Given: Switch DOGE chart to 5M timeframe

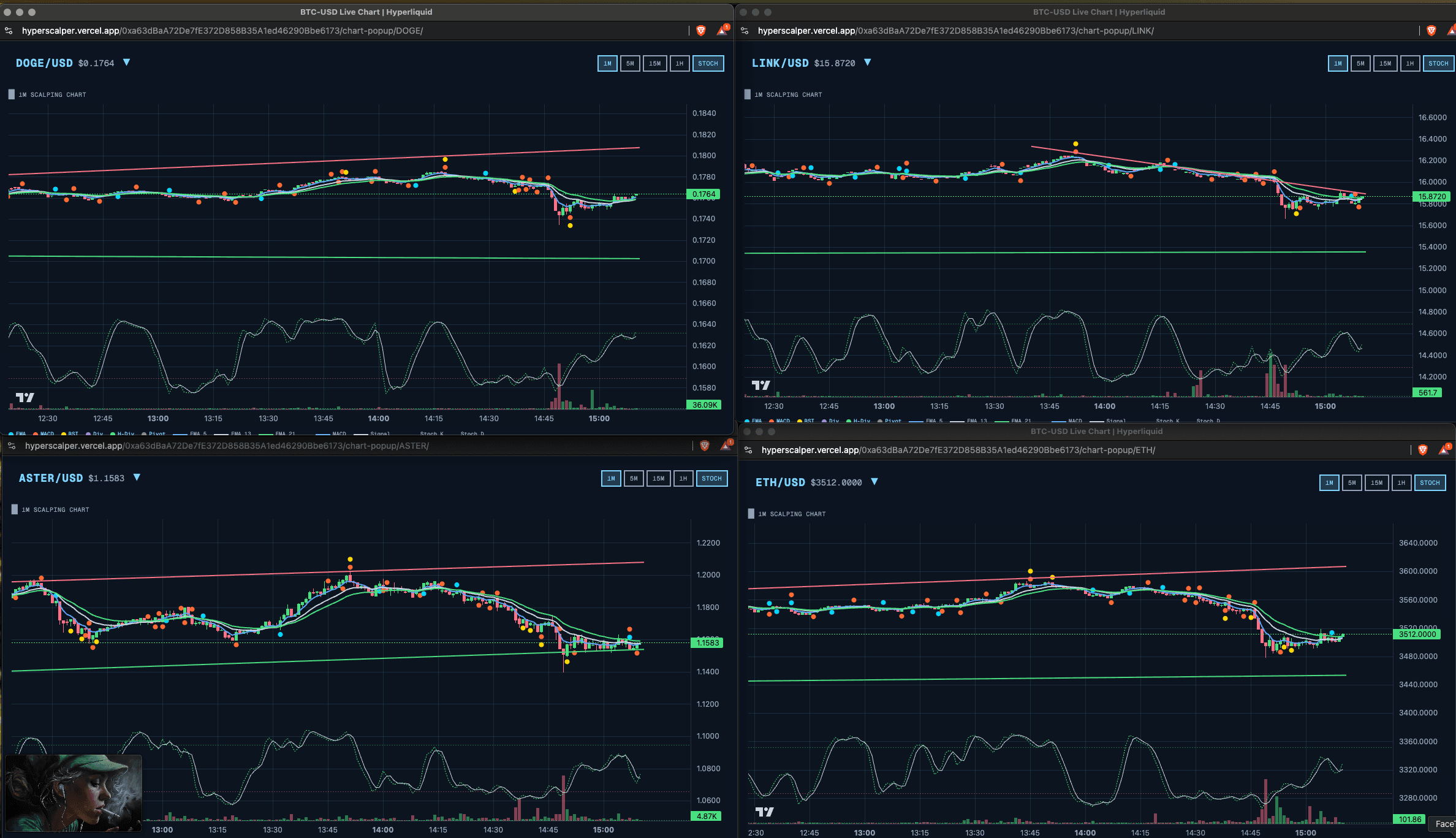Looking at the screenshot, I should pyautogui.click(x=630, y=64).
